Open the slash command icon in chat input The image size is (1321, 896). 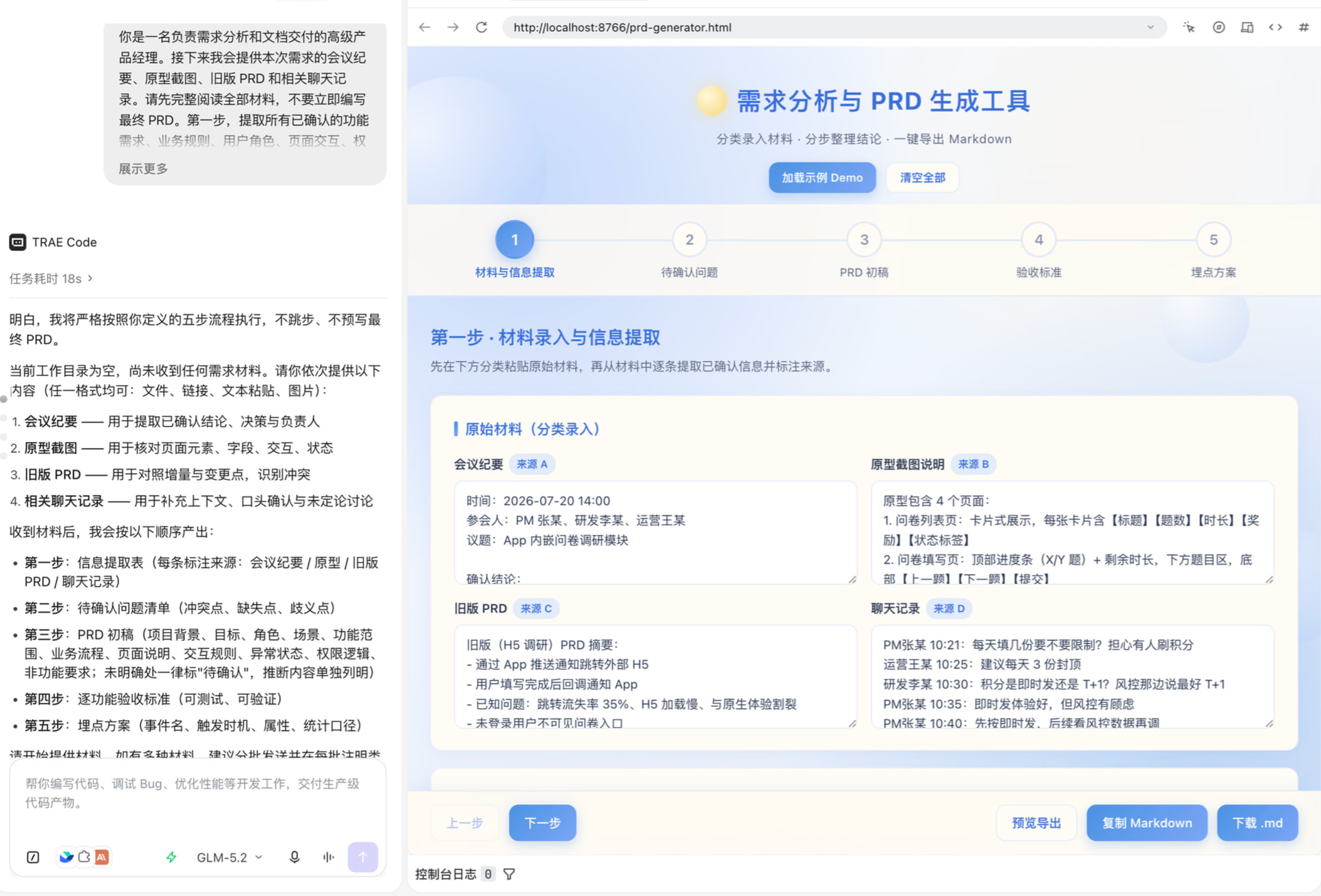(x=33, y=857)
